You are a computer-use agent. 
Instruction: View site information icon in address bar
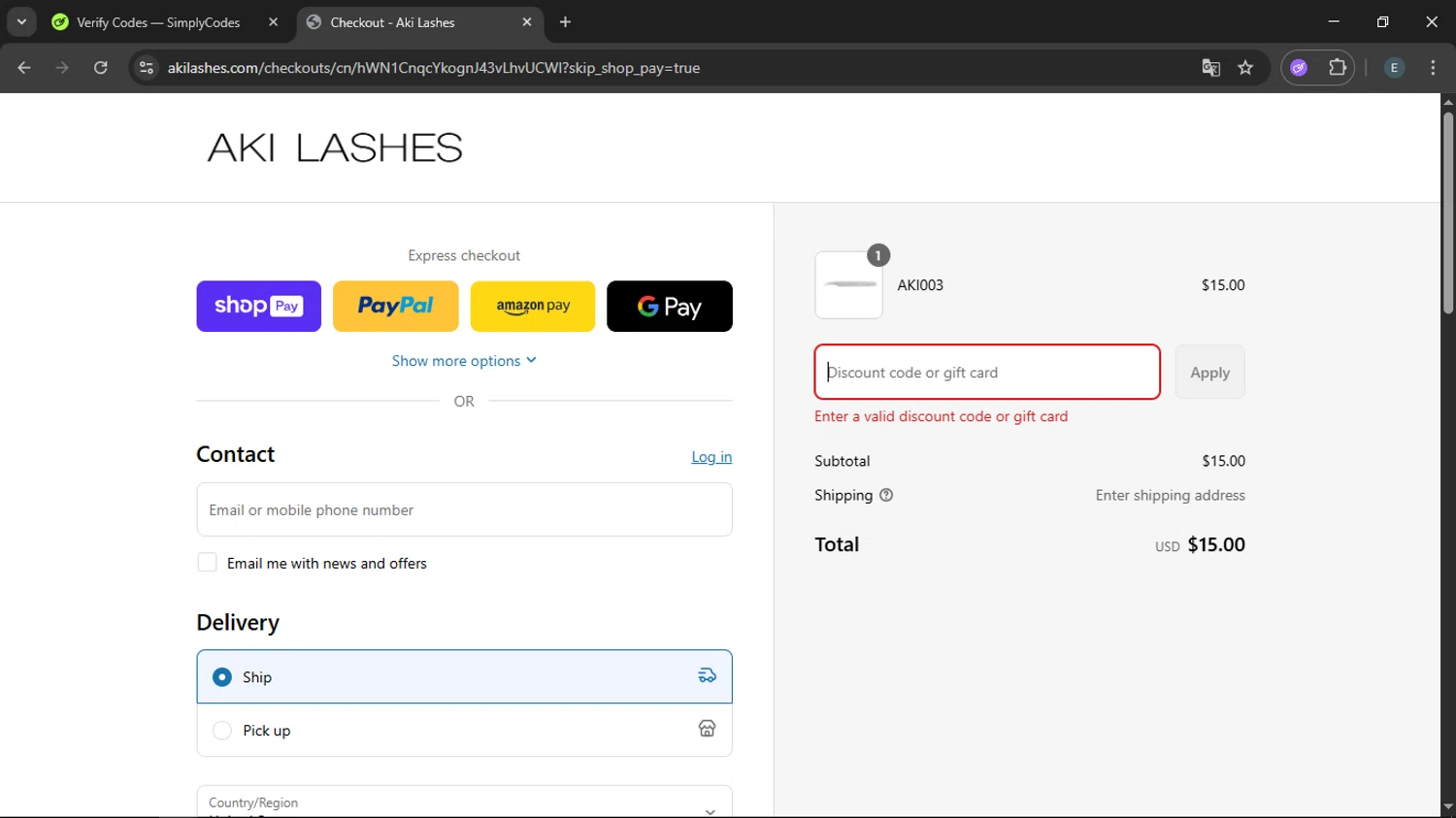coord(147,68)
